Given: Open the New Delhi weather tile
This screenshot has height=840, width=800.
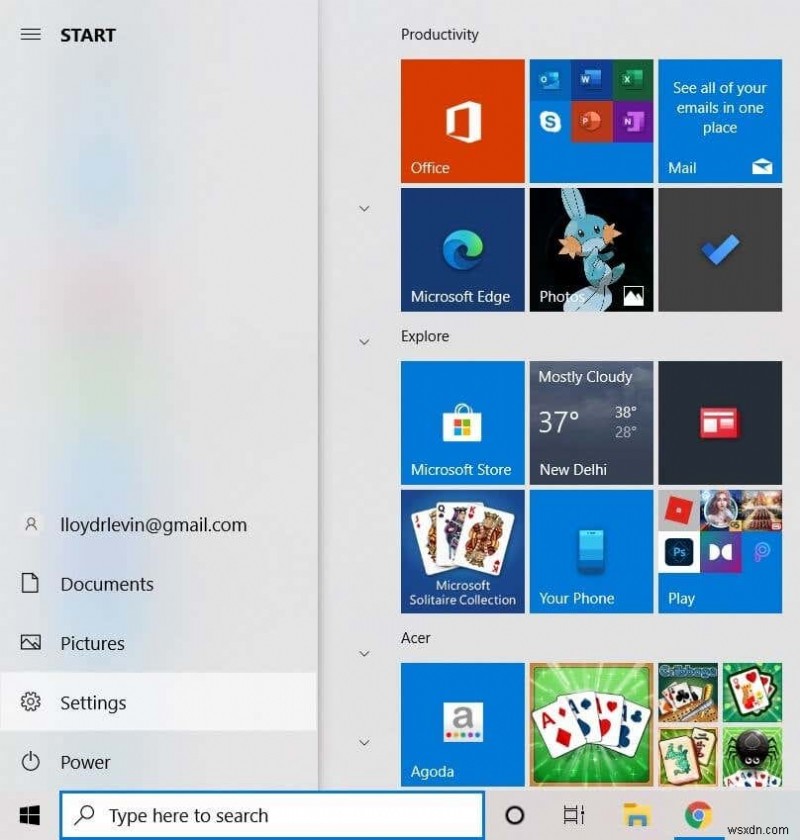Looking at the screenshot, I should coord(590,422).
